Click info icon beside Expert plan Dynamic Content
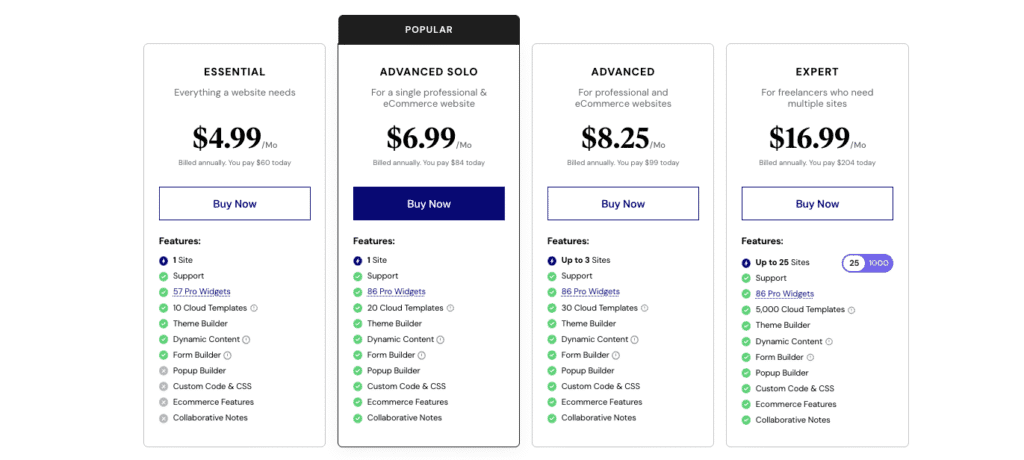The width and height of the screenshot is (1024, 460). [x=829, y=342]
